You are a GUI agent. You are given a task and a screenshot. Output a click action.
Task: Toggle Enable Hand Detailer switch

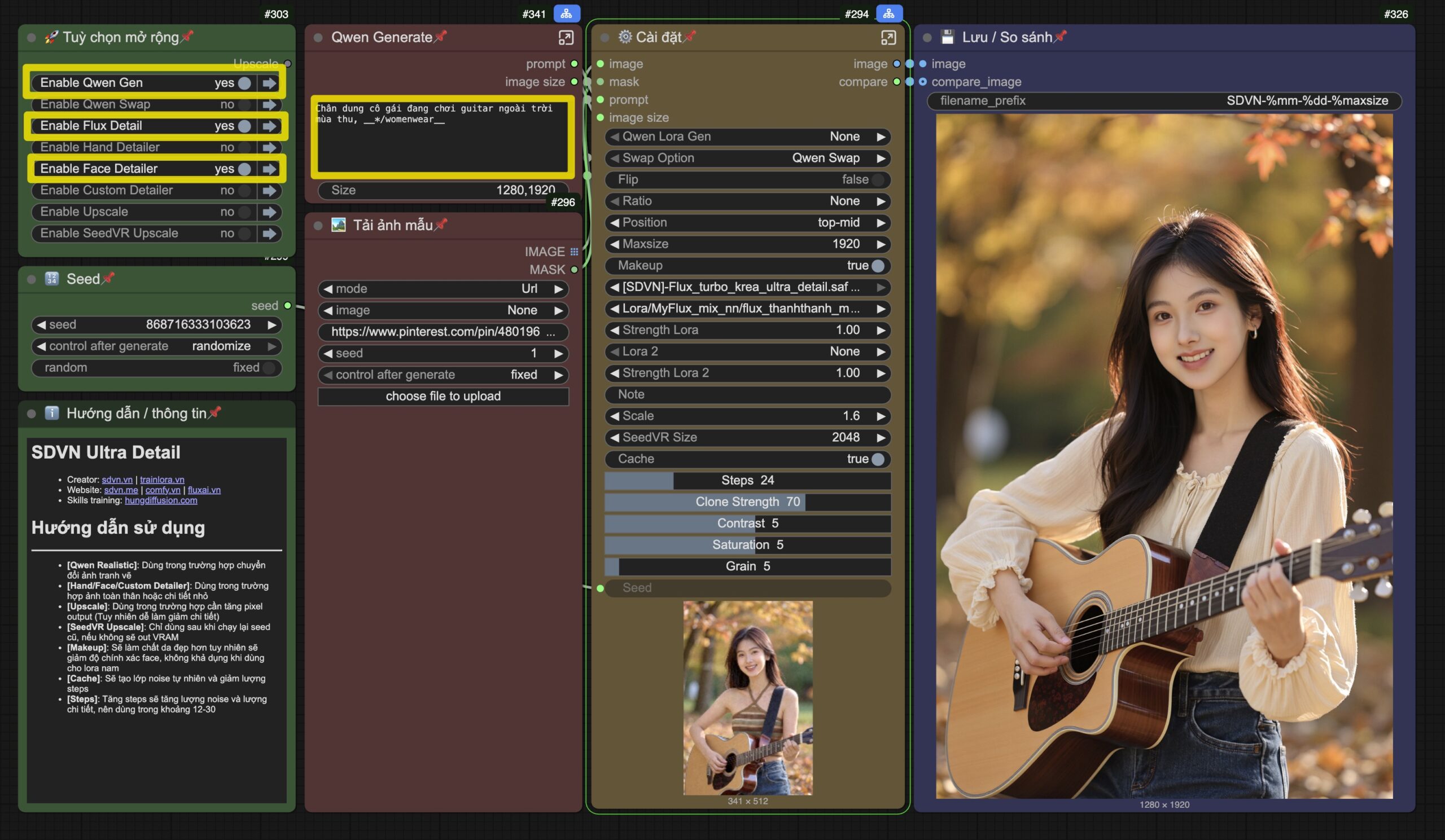244,148
